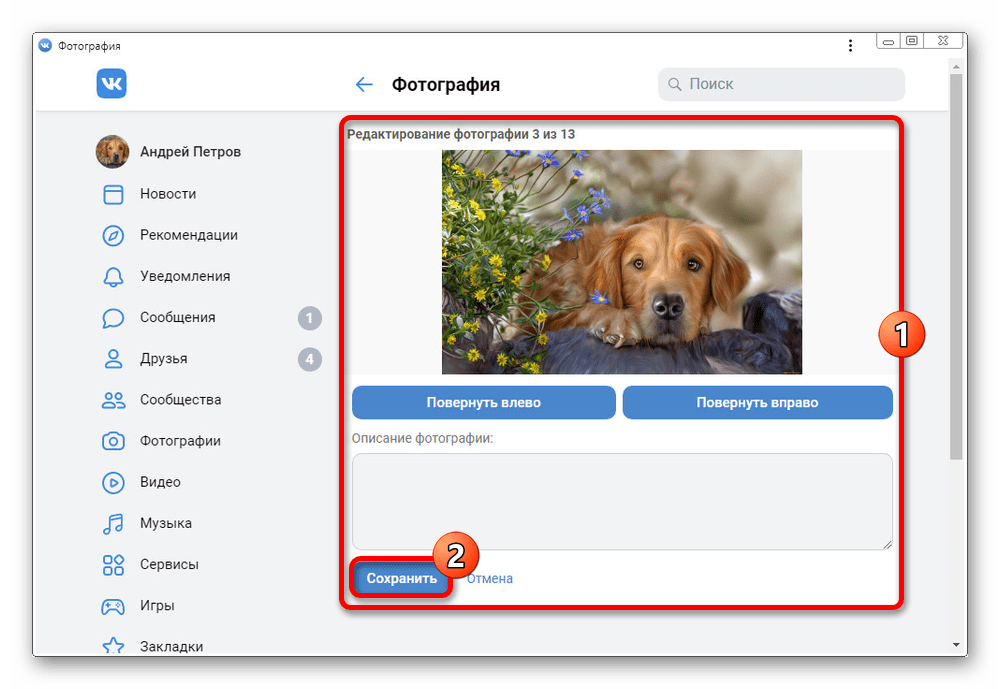1000x689 pixels.
Task: Open Закладки at sidebar bottom
Action: 172,646
